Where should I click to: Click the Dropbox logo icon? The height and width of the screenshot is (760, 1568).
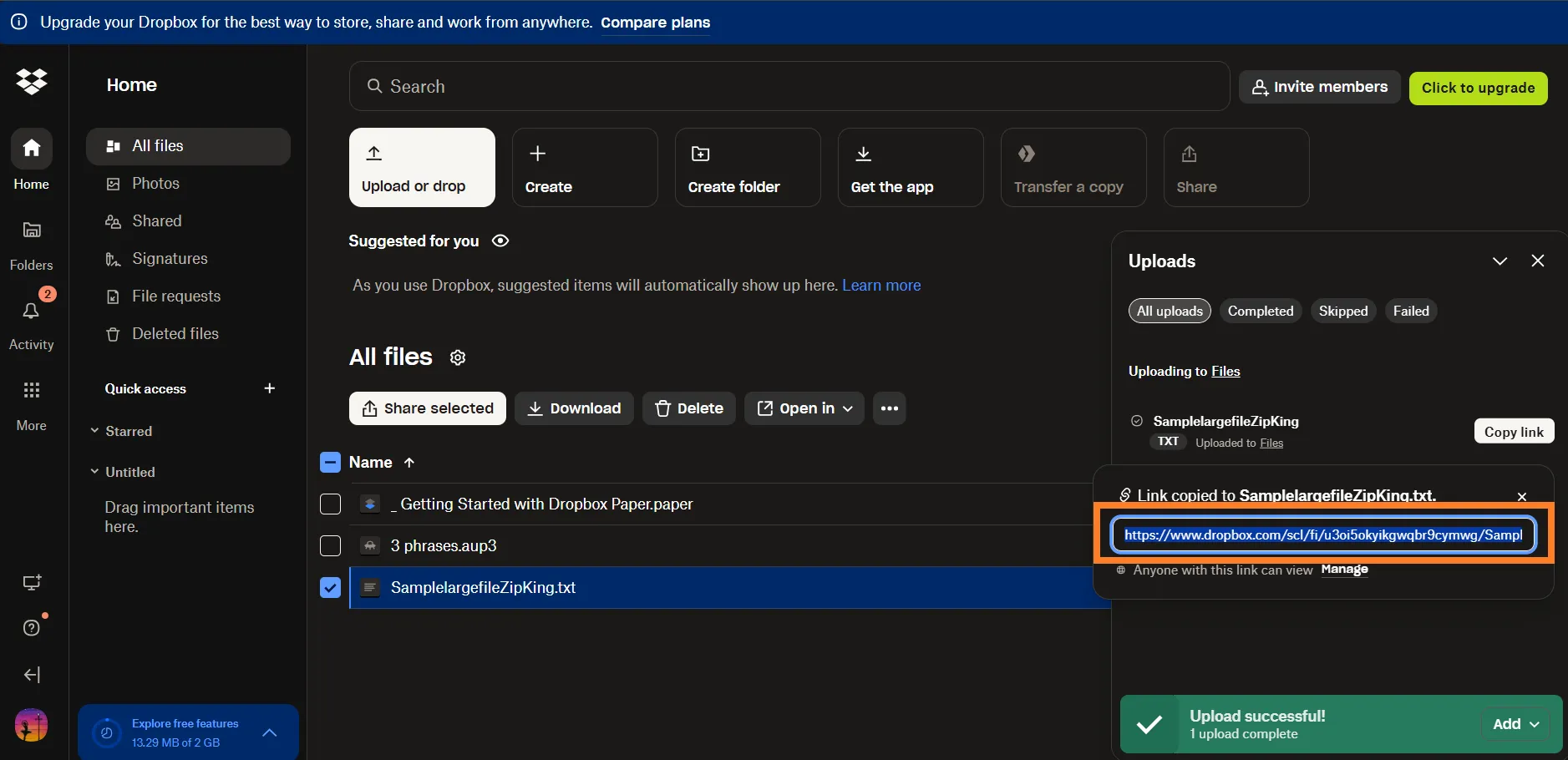32,81
